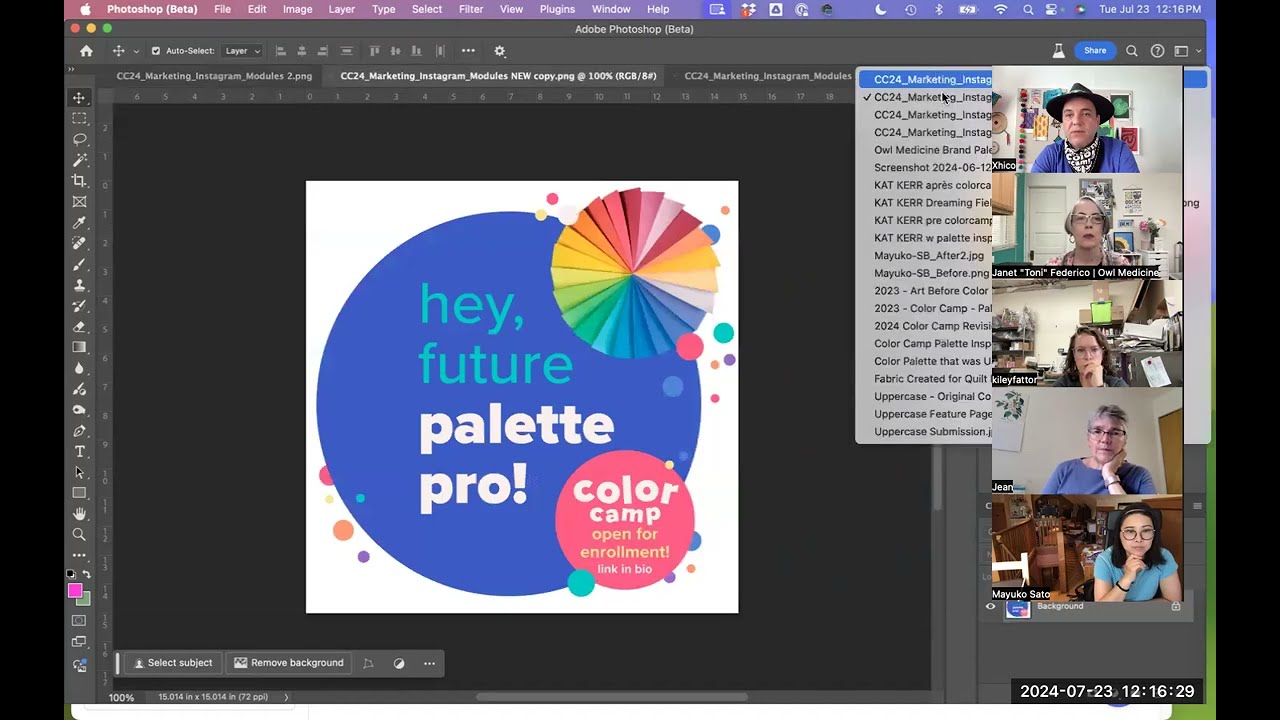
Task: Click the Background layer thumbnail
Action: pos(1018,607)
